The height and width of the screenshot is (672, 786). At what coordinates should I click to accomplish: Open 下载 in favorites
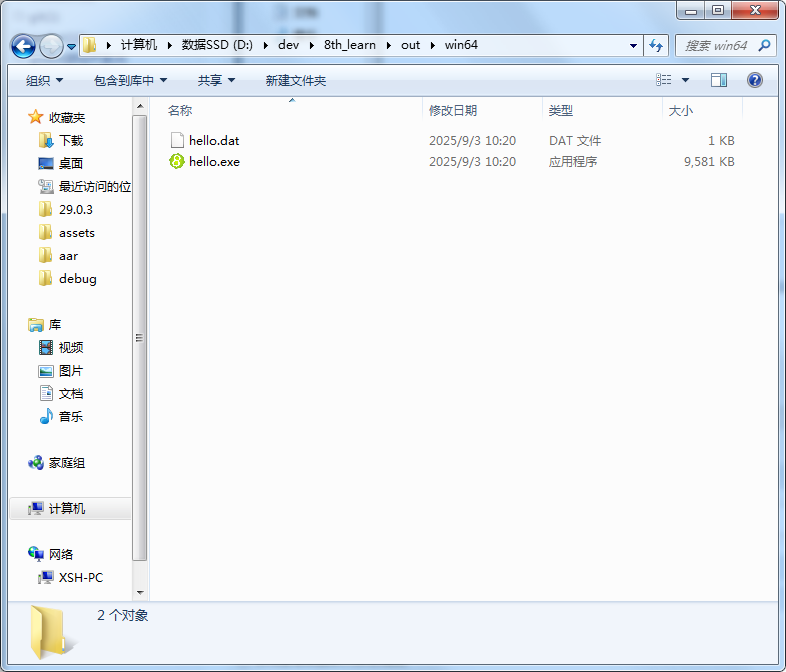[x=71, y=140]
